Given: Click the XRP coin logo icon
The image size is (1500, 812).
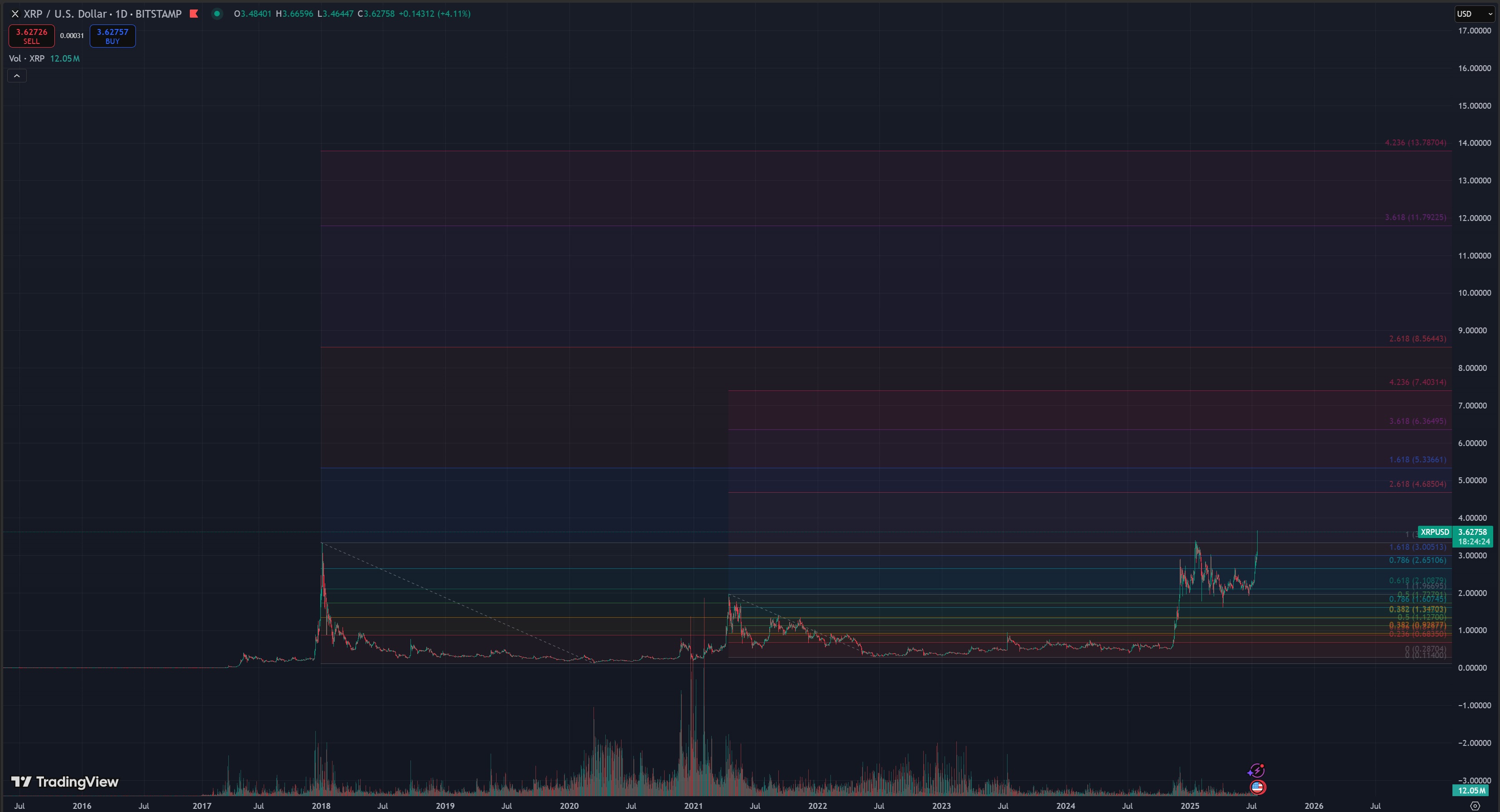Looking at the screenshot, I should coord(15,14).
